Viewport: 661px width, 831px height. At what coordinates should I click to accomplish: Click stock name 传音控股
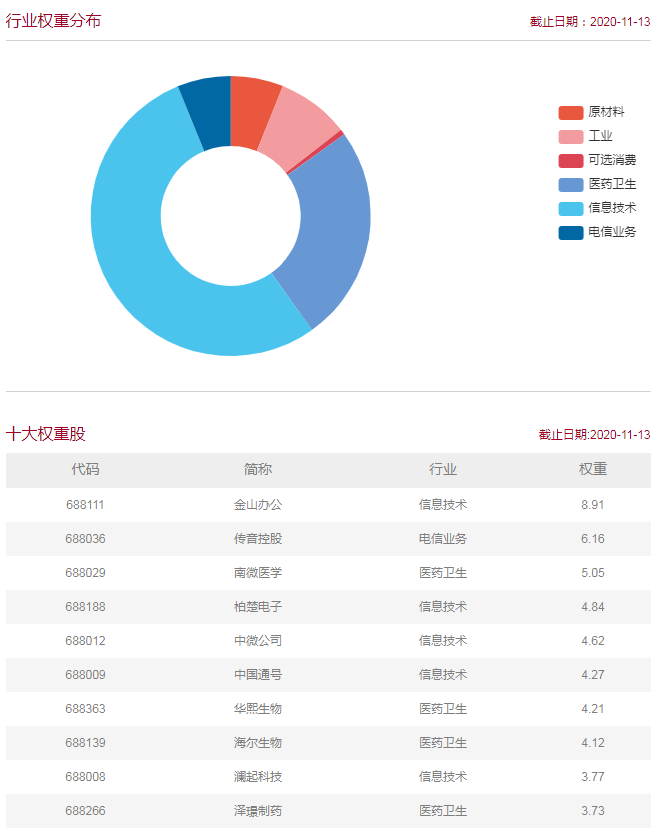[x=258, y=539]
